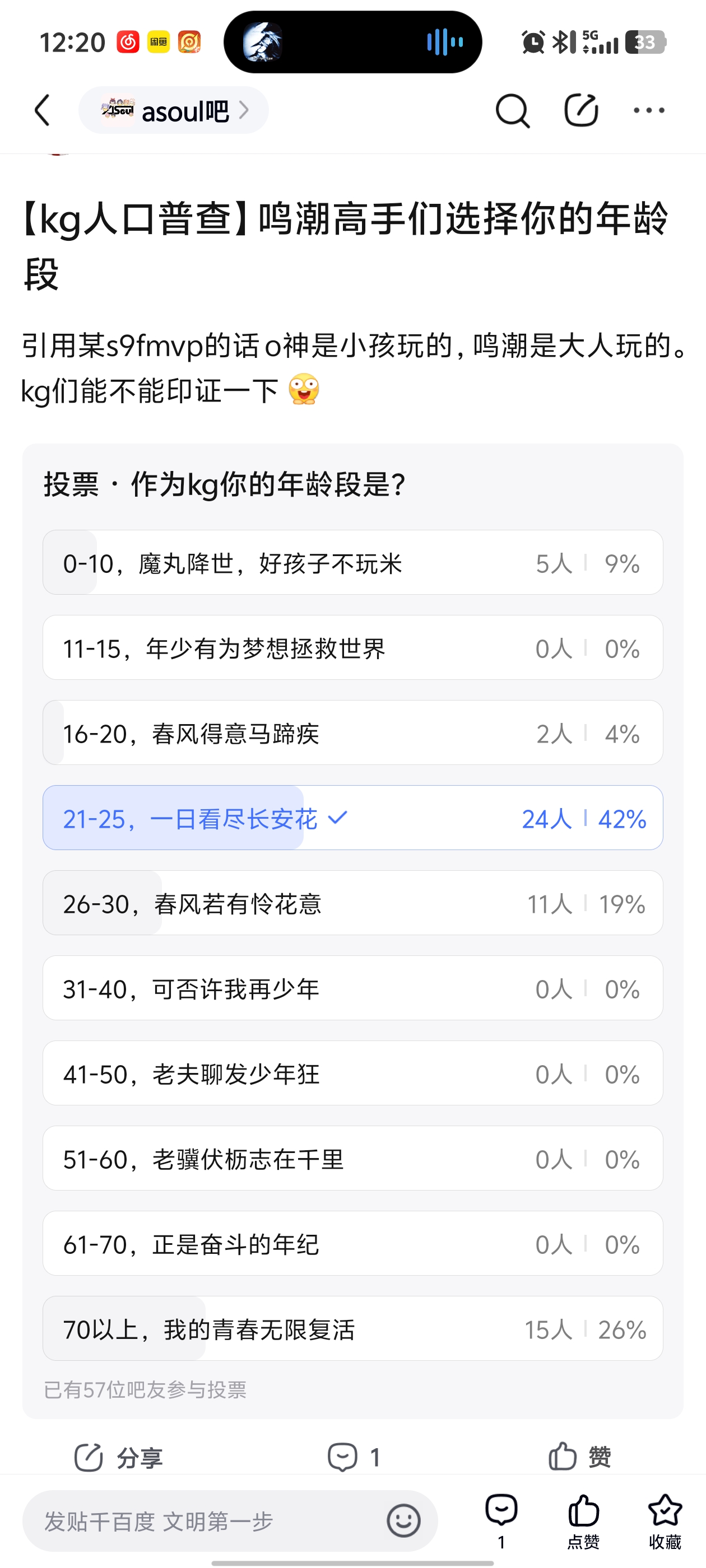This screenshot has width=706, height=1568.
Task: Select the 31-40 age poll option
Action: [352, 988]
